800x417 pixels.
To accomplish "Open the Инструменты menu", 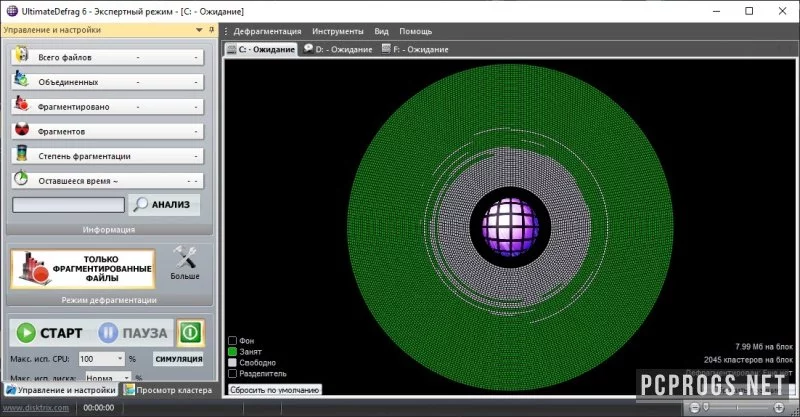I will (x=338, y=31).
